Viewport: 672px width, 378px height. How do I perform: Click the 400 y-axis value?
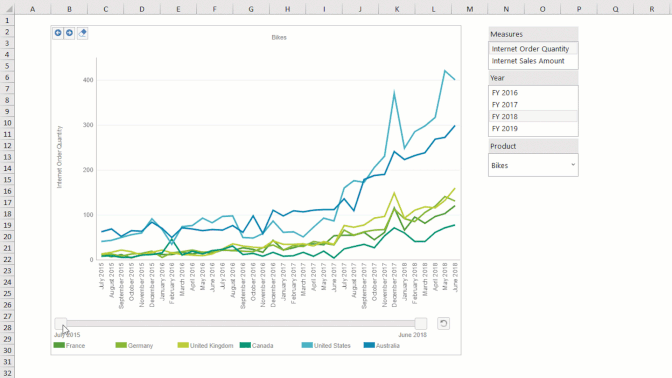pos(88,80)
